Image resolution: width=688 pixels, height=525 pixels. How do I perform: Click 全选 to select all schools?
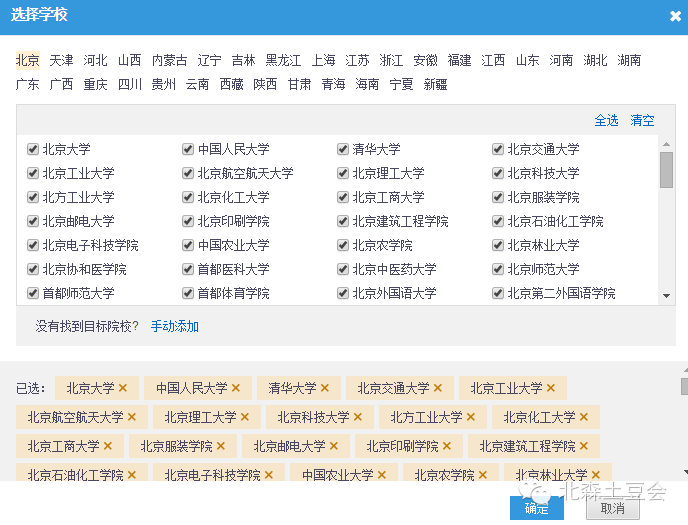(x=606, y=120)
